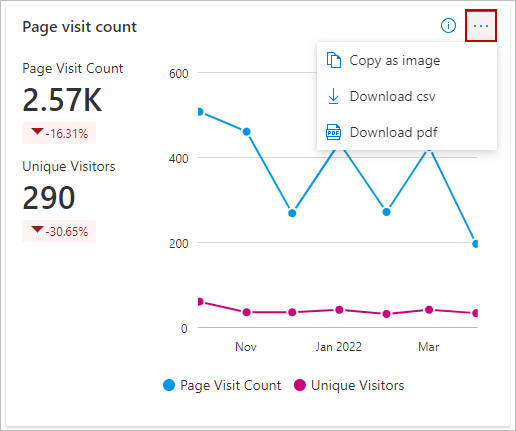
Task: Choose Download csv from the menu
Action: pyautogui.click(x=407, y=96)
